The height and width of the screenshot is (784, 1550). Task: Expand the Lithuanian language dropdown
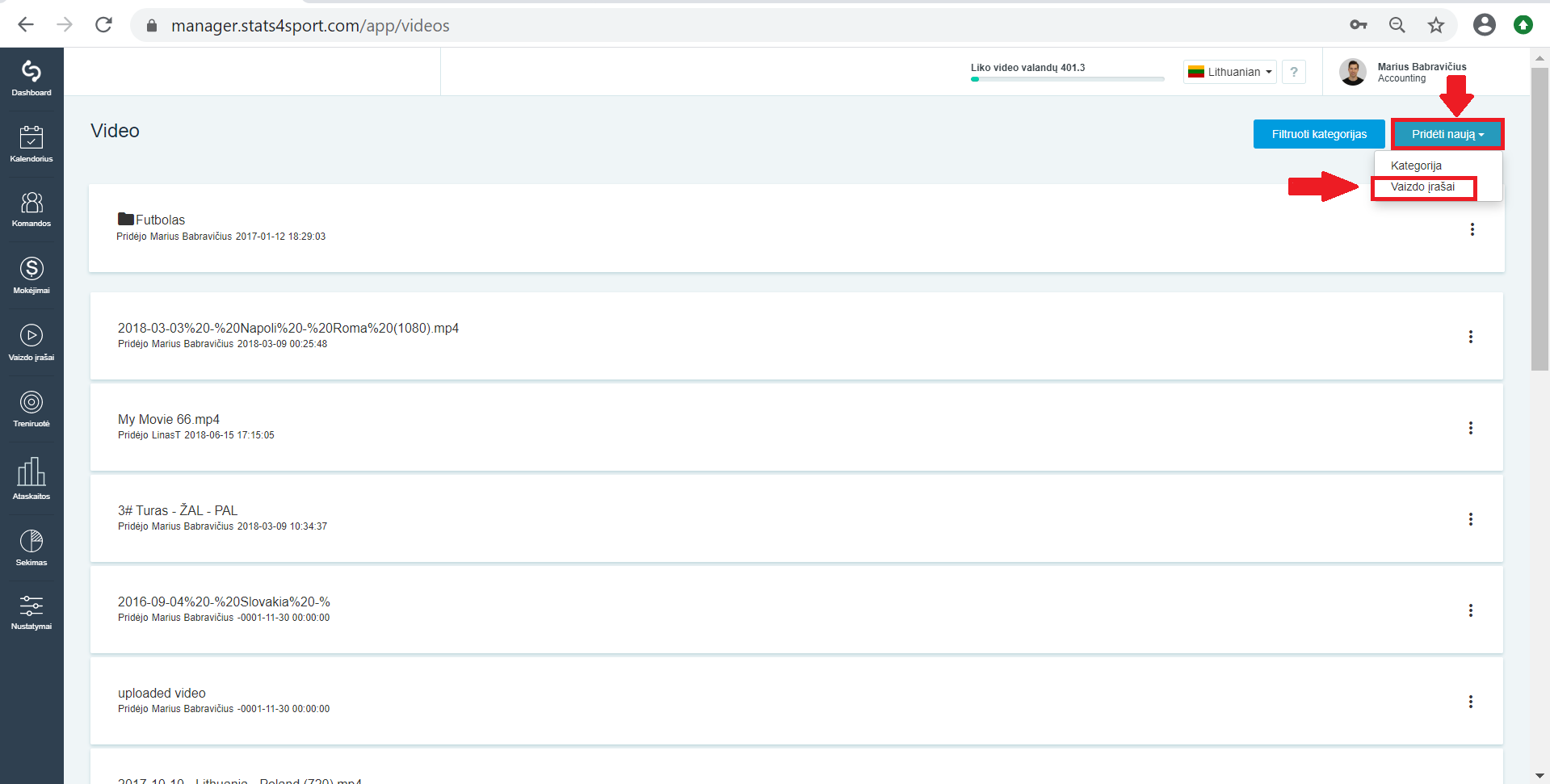point(1230,72)
